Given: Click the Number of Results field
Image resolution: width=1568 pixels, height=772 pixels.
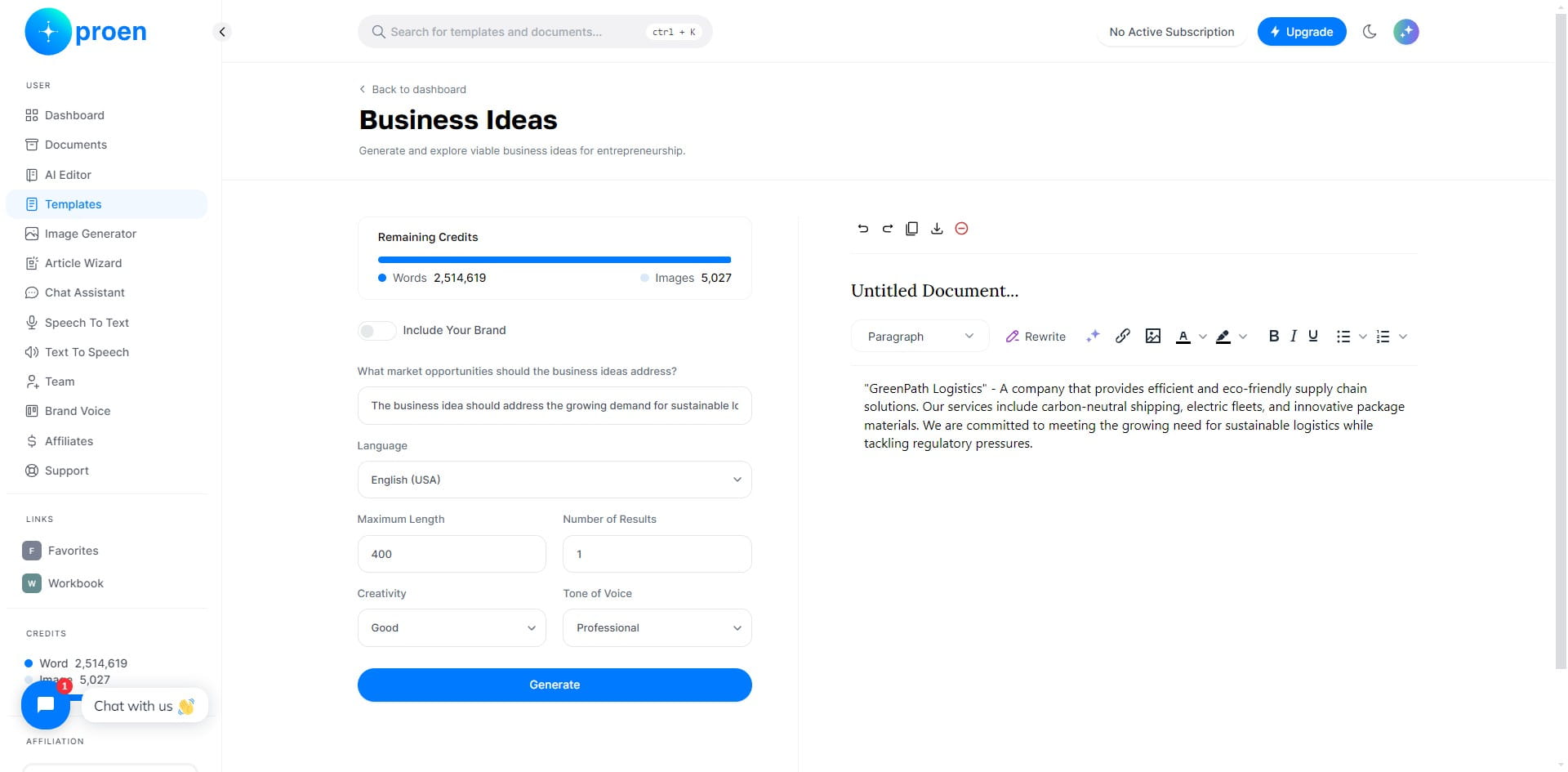Looking at the screenshot, I should (x=657, y=554).
